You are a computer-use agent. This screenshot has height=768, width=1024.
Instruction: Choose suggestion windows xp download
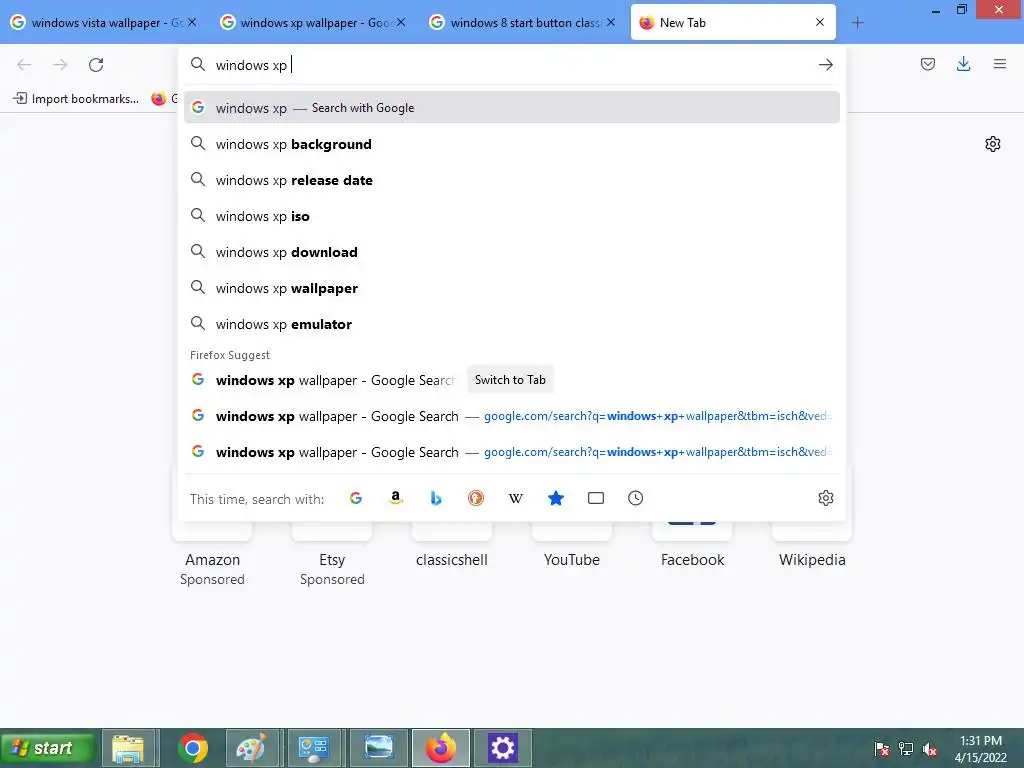[511, 252]
